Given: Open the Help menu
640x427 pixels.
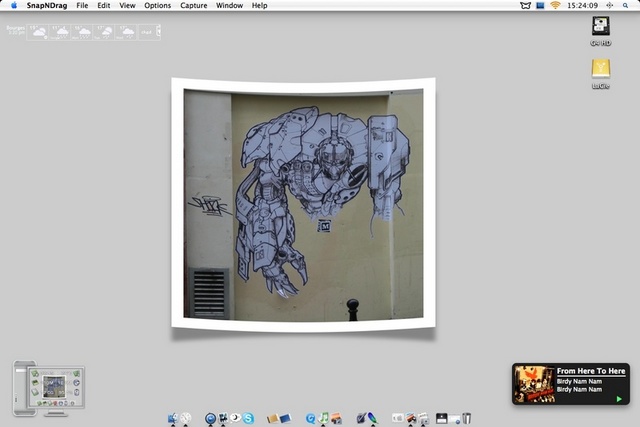Looking at the screenshot, I should (260, 5).
